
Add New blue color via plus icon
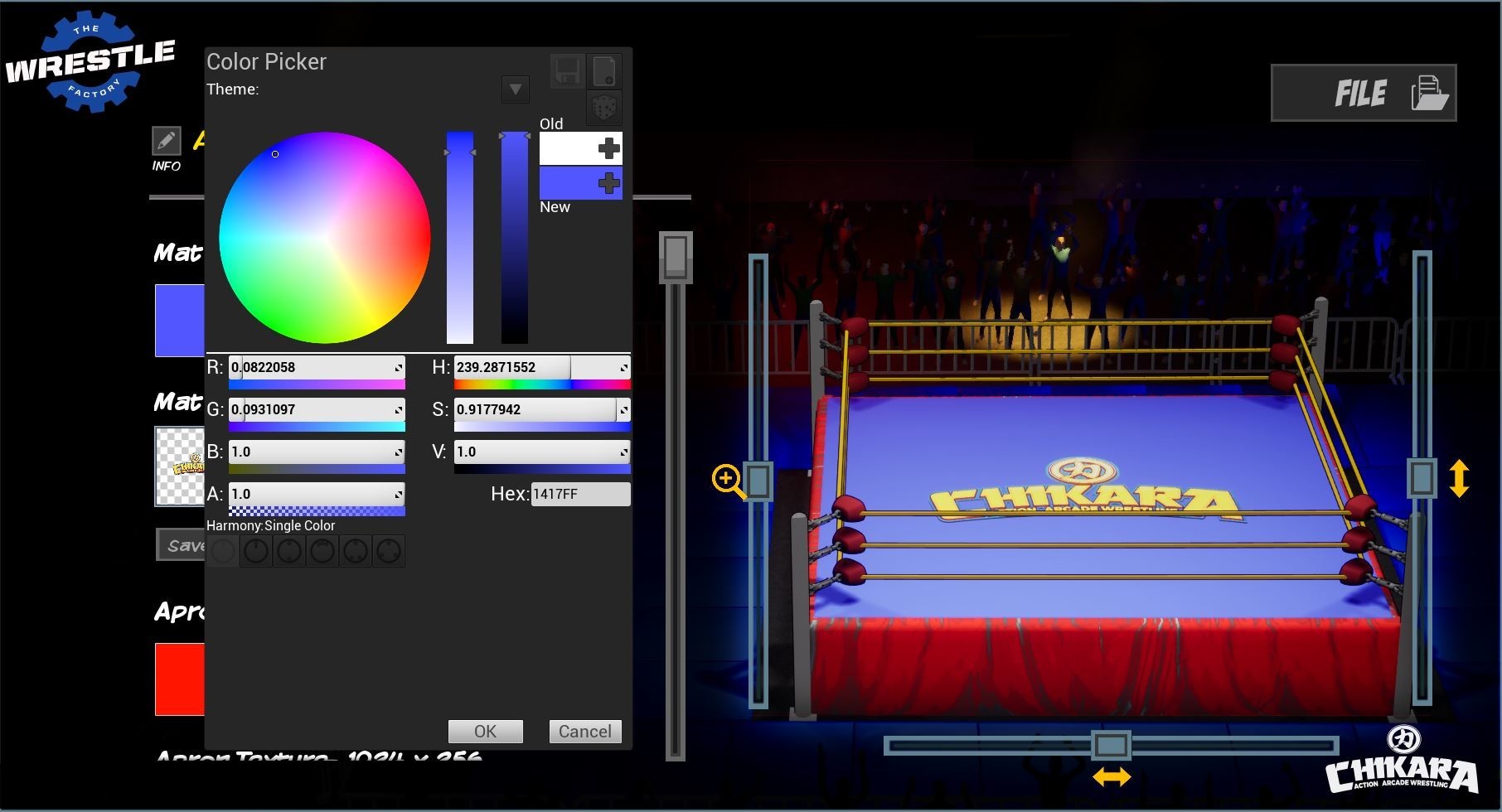click(x=609, y=183)
